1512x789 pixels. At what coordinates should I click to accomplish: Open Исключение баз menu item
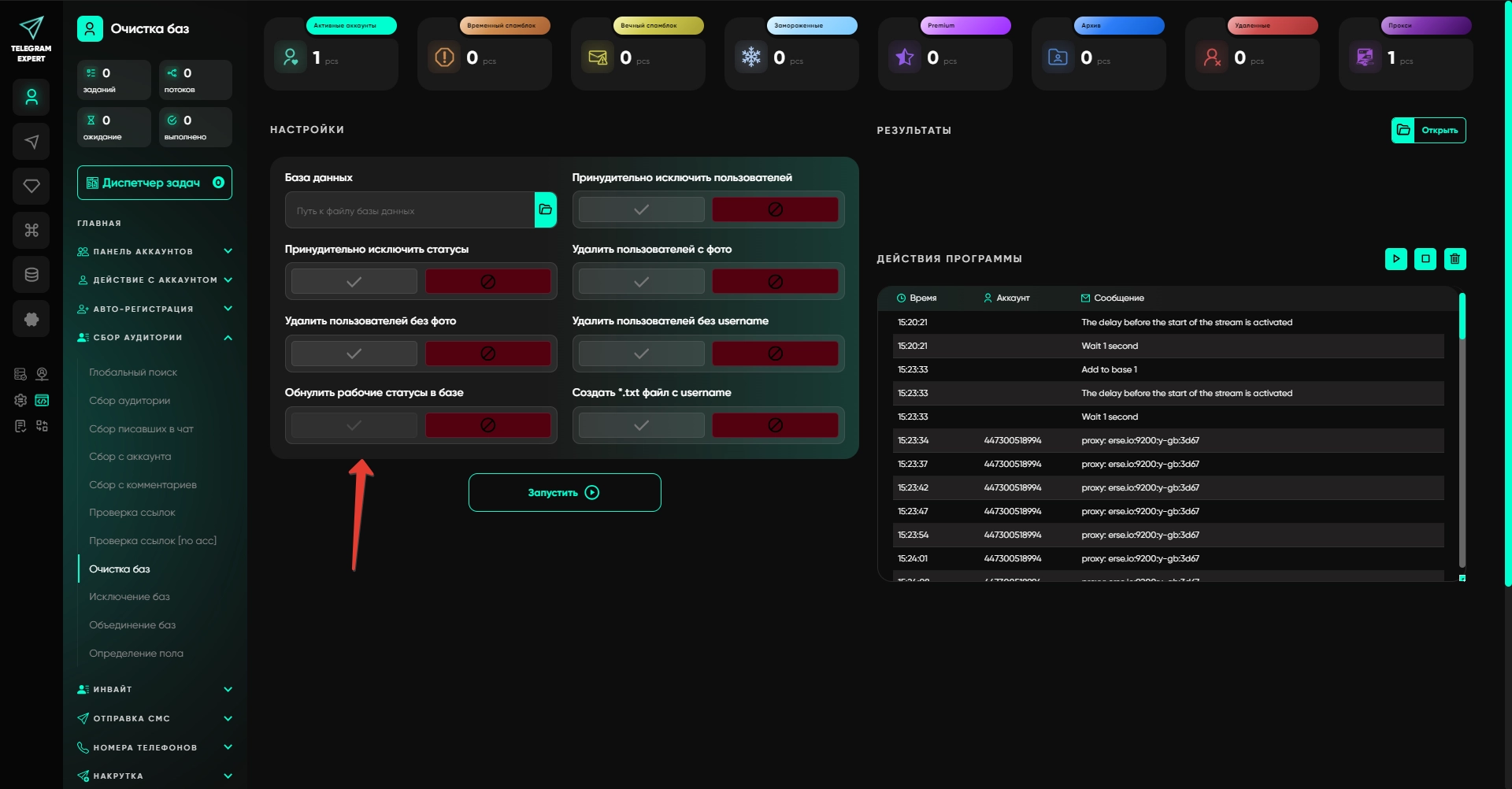point(129,597)
